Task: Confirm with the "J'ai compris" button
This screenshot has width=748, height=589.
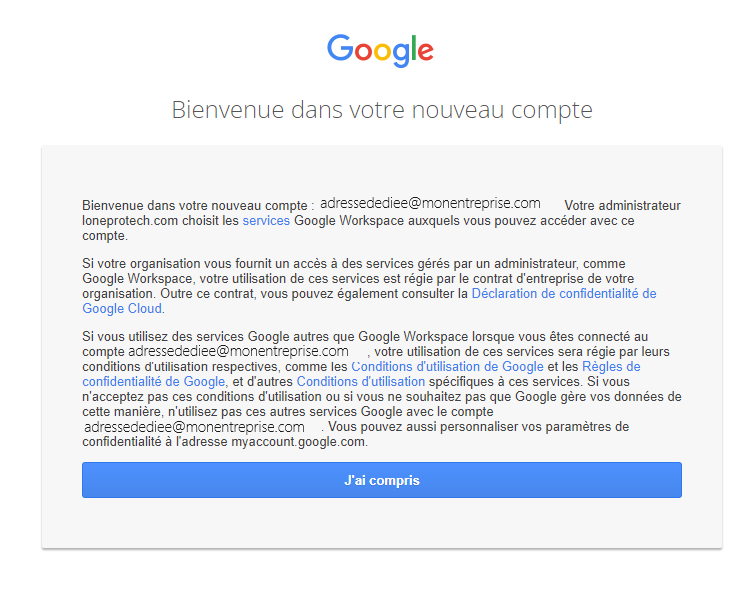Action: [382, 480]
